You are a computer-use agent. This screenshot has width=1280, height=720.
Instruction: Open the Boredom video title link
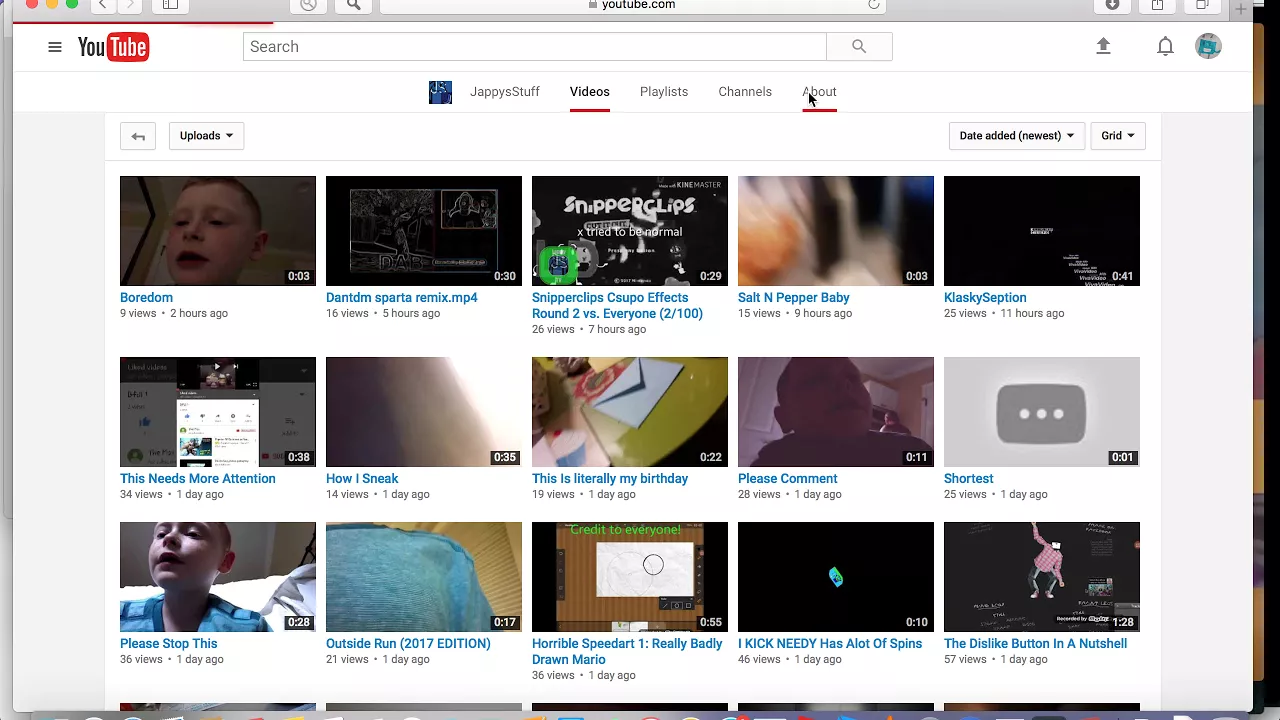pos(146,298)
